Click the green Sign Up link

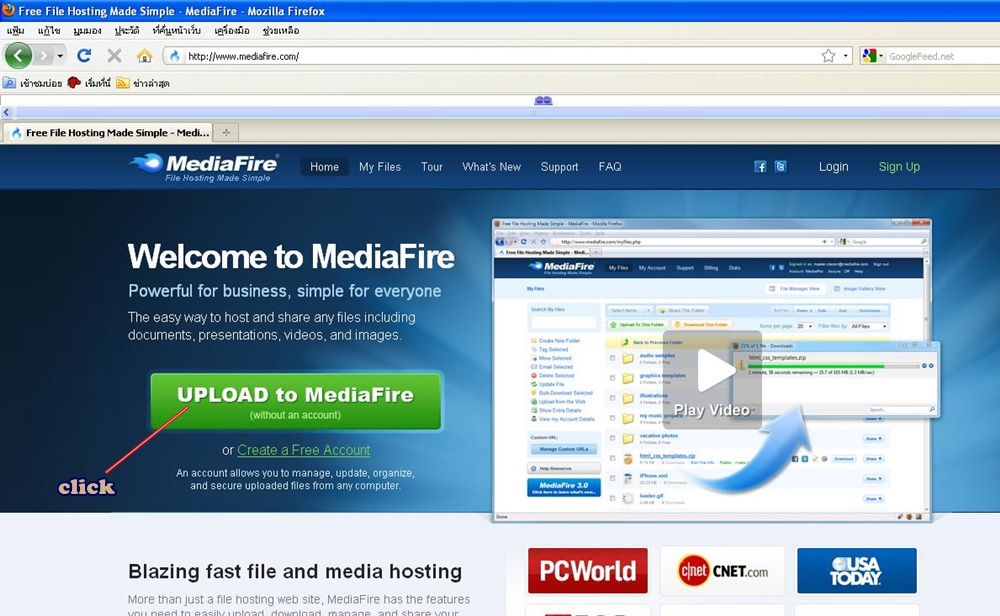click(x=899, y=167)
